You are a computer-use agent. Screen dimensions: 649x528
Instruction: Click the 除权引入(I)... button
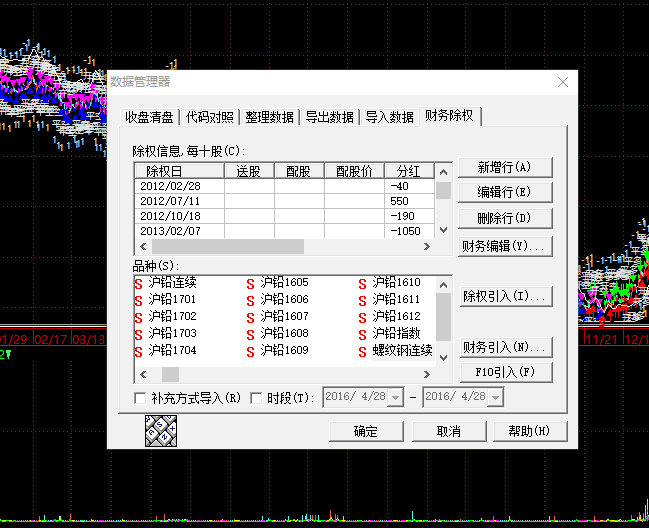pos(506,296)
